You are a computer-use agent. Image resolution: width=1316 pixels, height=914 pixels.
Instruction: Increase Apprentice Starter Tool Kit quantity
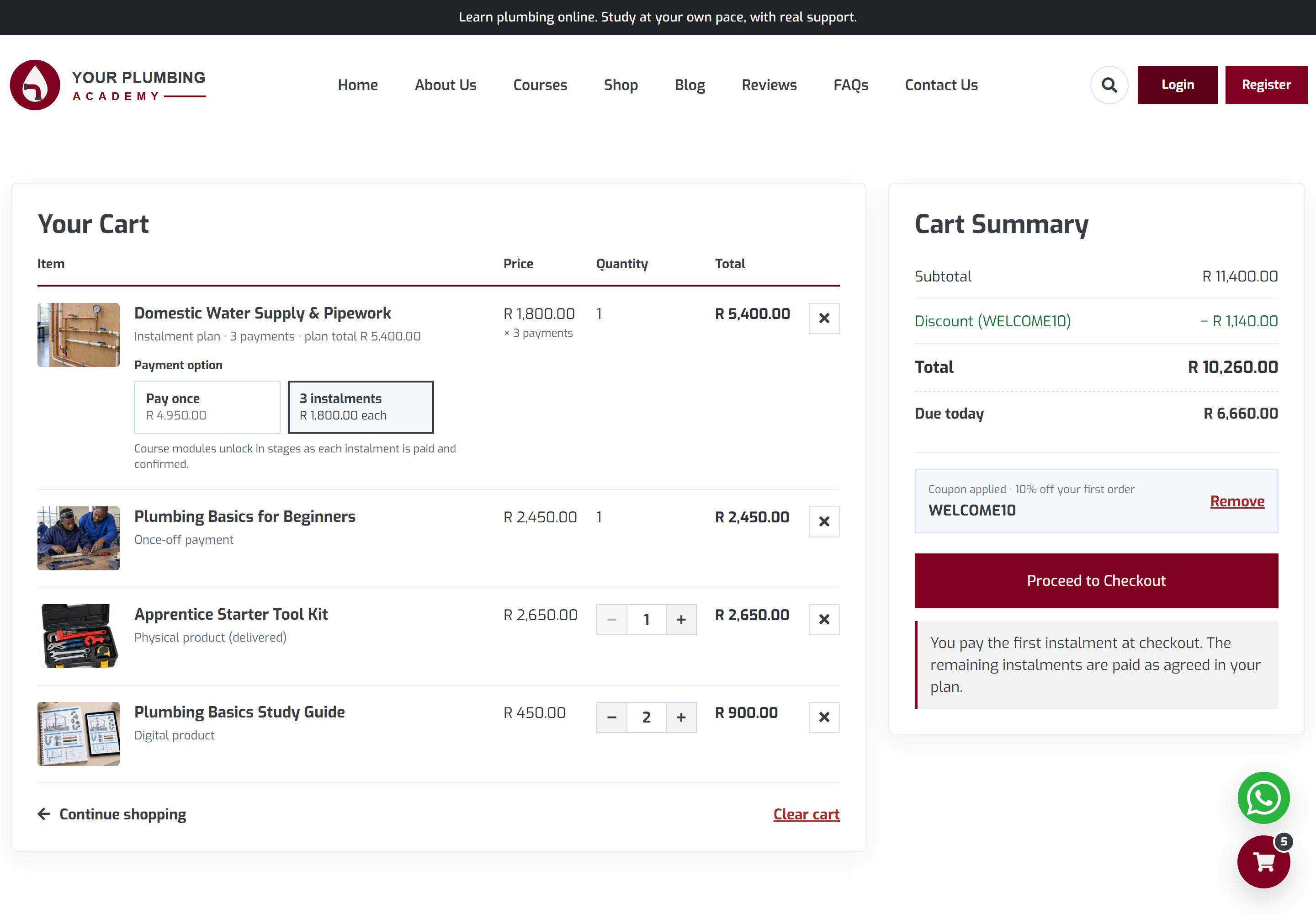pyautogui.click(x=681, y=620)
